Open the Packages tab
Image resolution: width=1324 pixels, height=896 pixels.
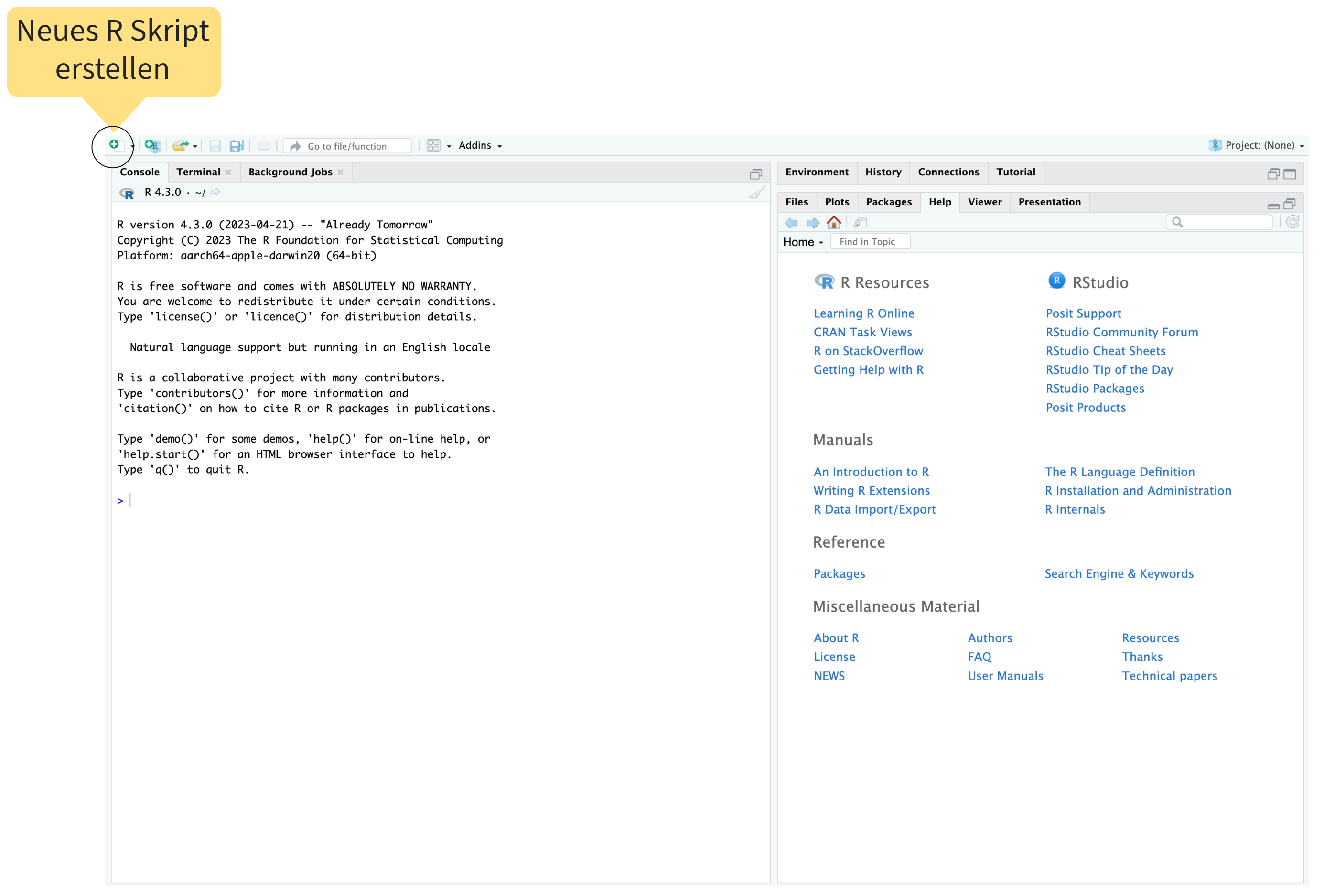(888, 202)
